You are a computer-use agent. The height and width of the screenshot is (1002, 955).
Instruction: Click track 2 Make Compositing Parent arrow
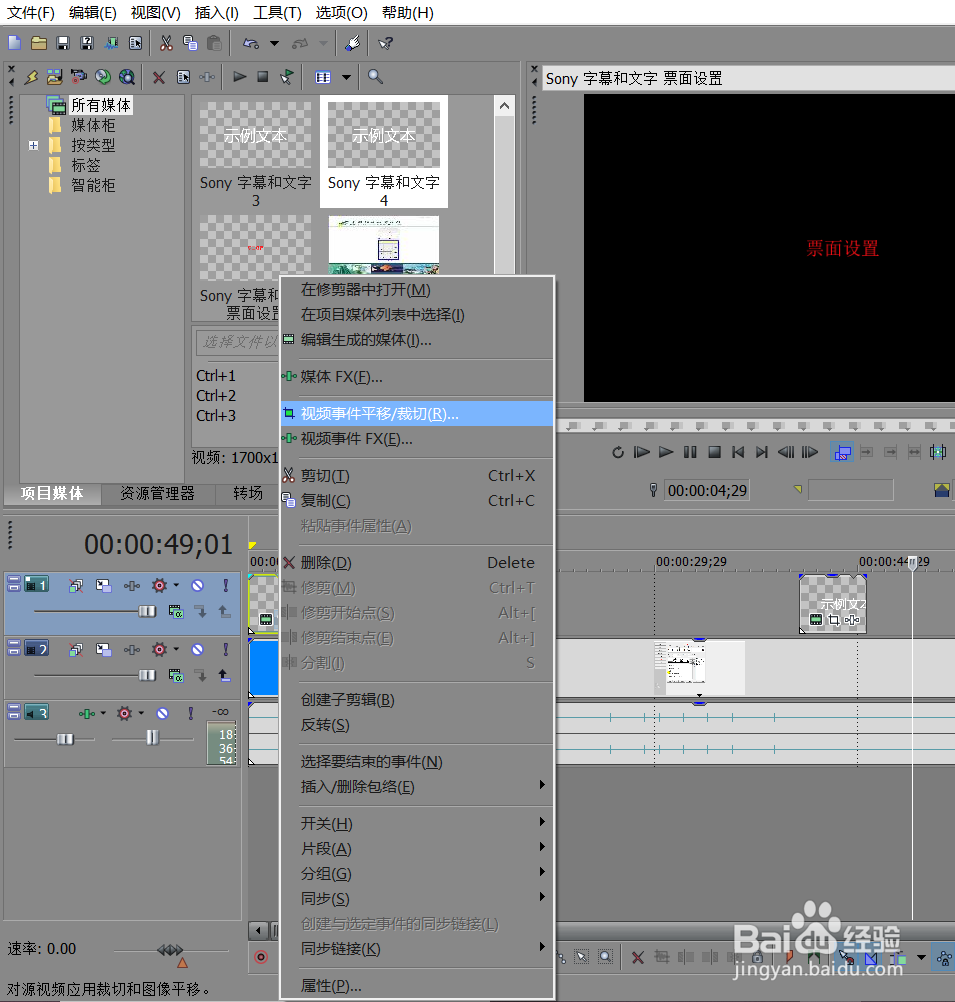(x=224, y=675)
